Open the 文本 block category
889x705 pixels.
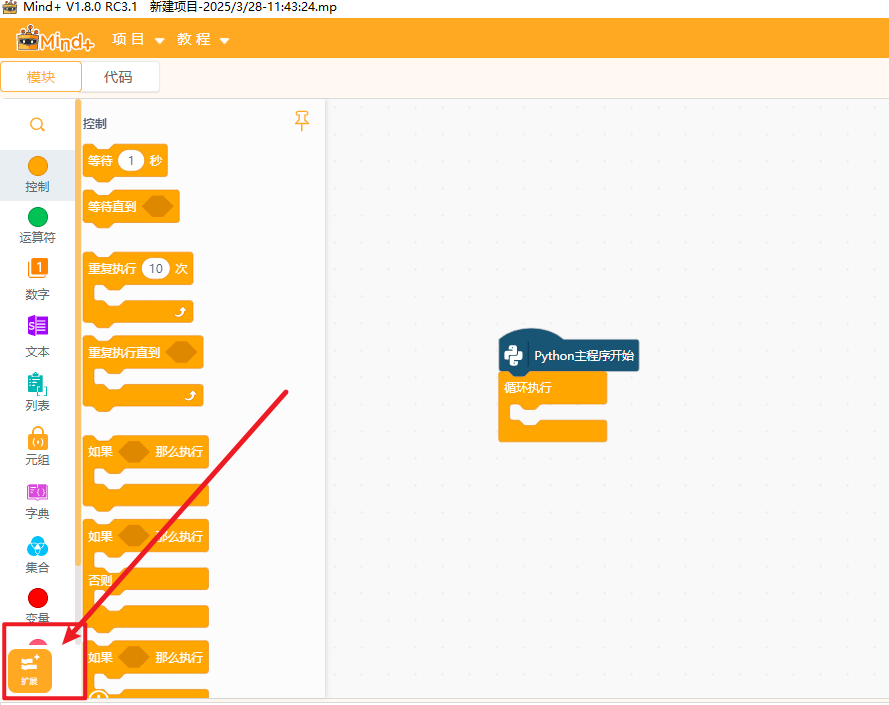37,326
